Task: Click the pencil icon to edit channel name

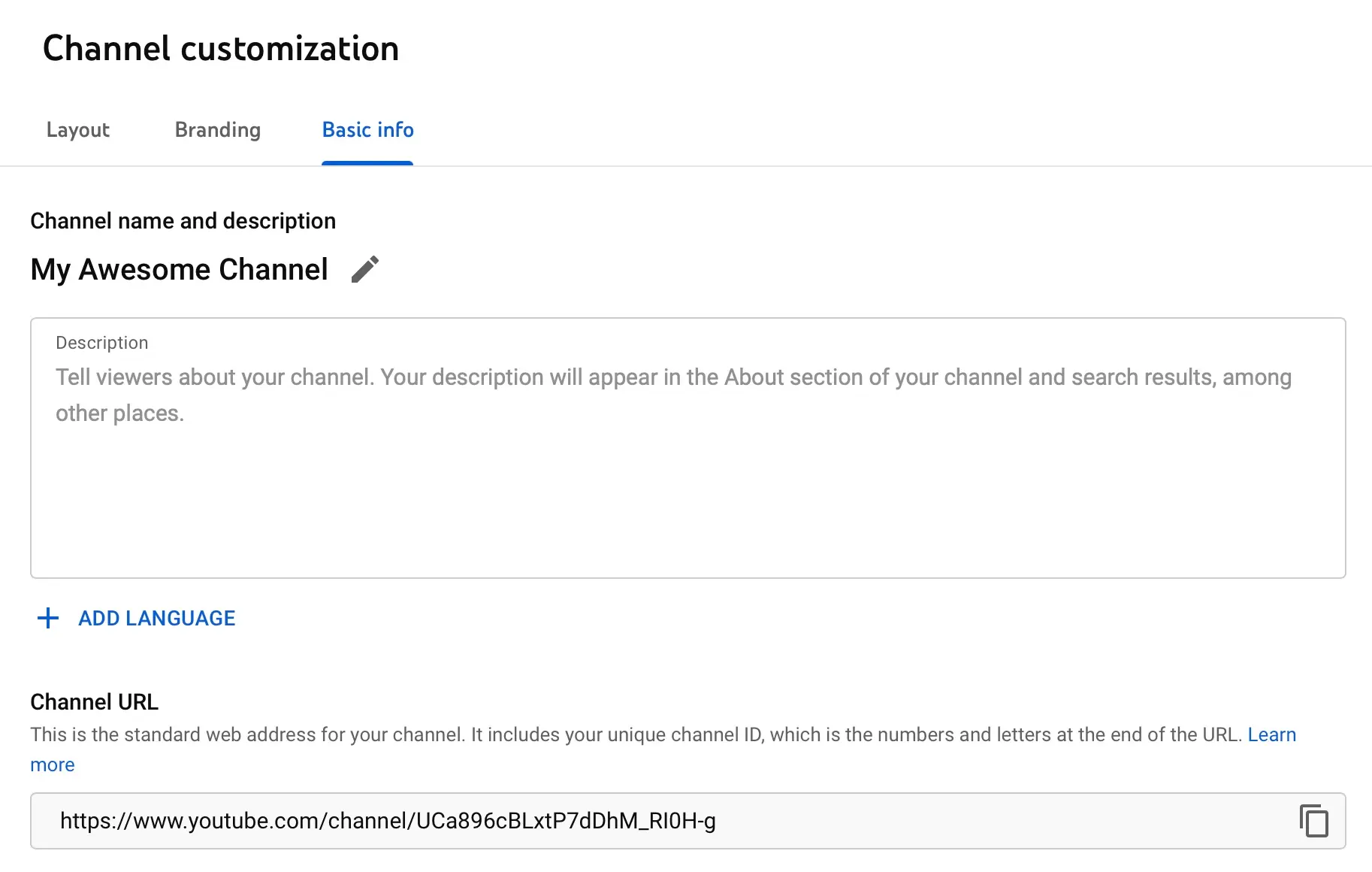Action: (x=365, y=269)
